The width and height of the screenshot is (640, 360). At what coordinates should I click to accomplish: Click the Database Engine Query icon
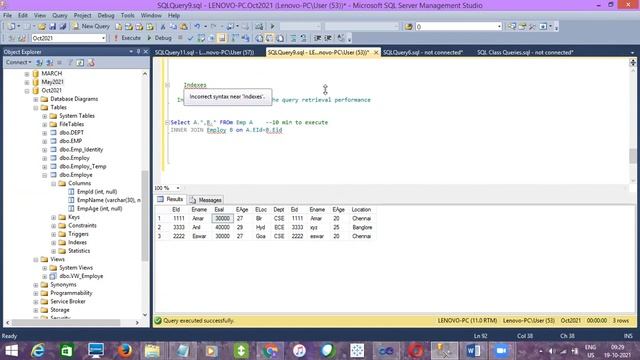pyautogui.click(x=118, y=27)
